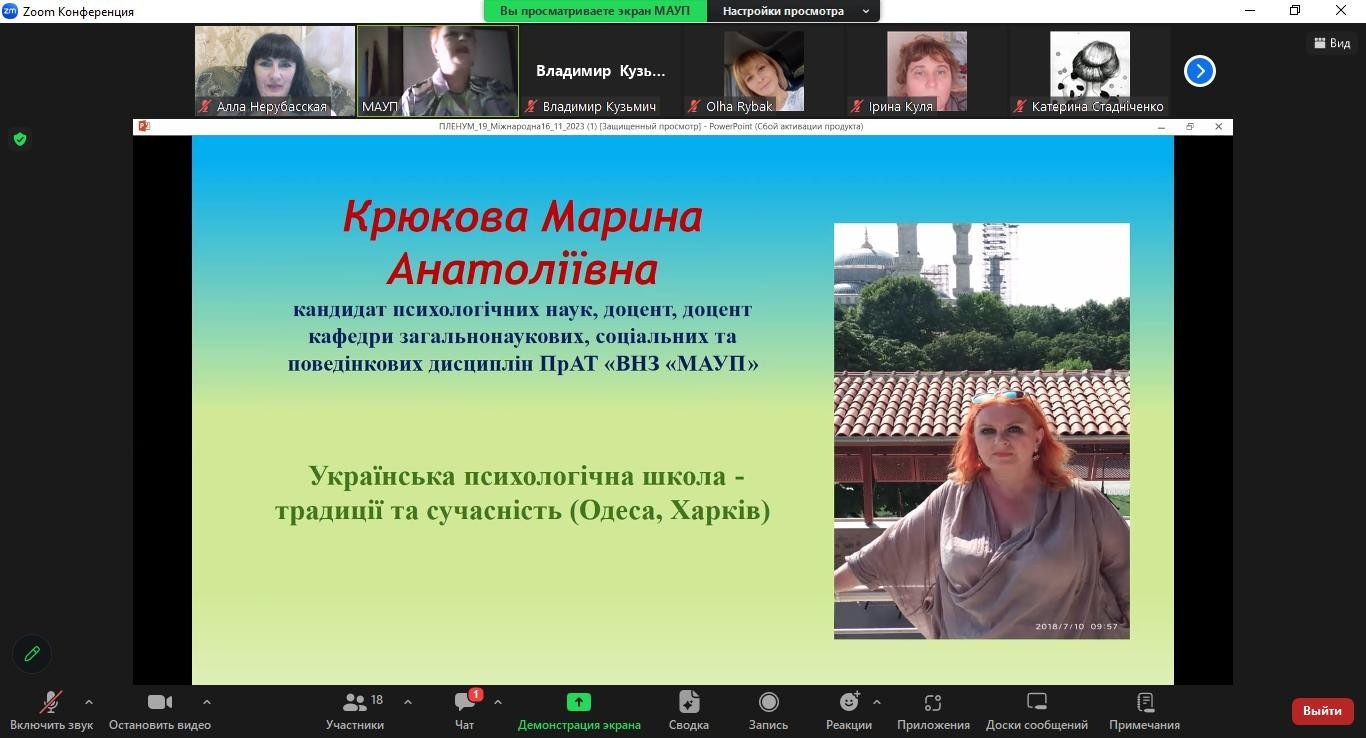This screenshot has width=1366, height=738.
Task: Select Катерина Стадніченко video thumbnail
Action: (1090, 71)
